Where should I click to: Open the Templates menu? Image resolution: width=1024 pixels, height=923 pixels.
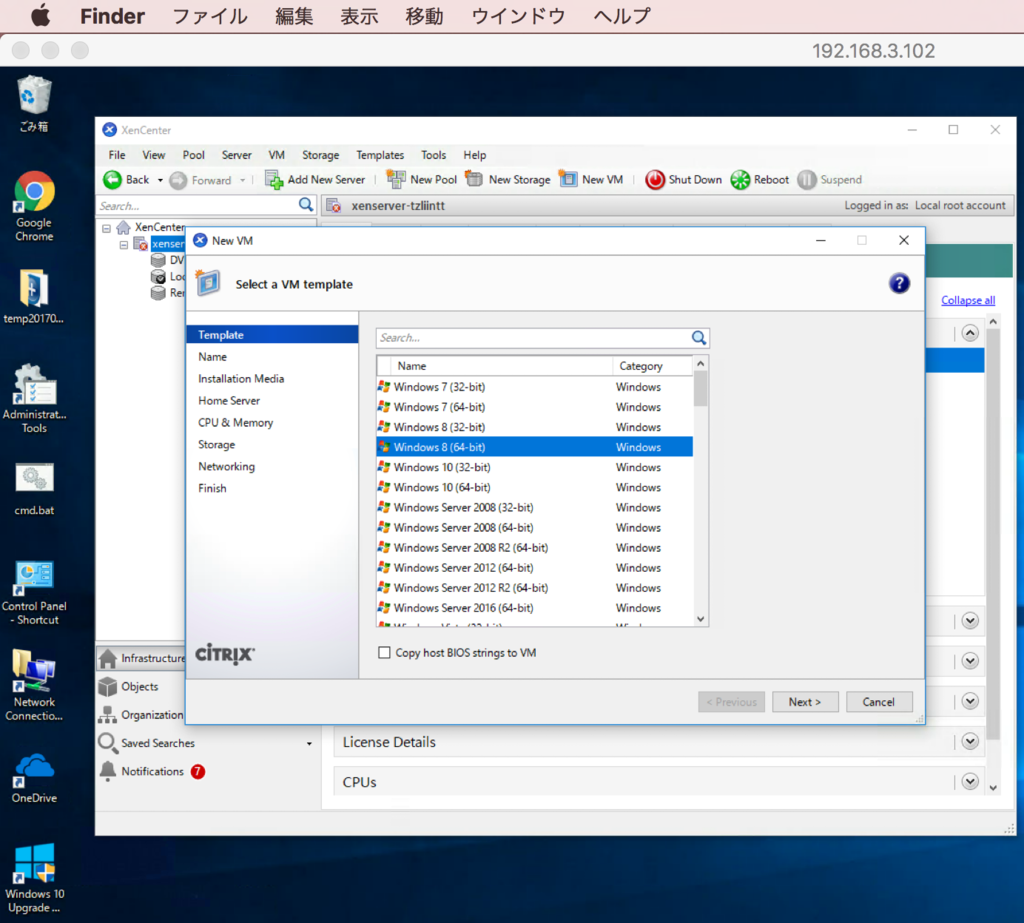(380, 155)
